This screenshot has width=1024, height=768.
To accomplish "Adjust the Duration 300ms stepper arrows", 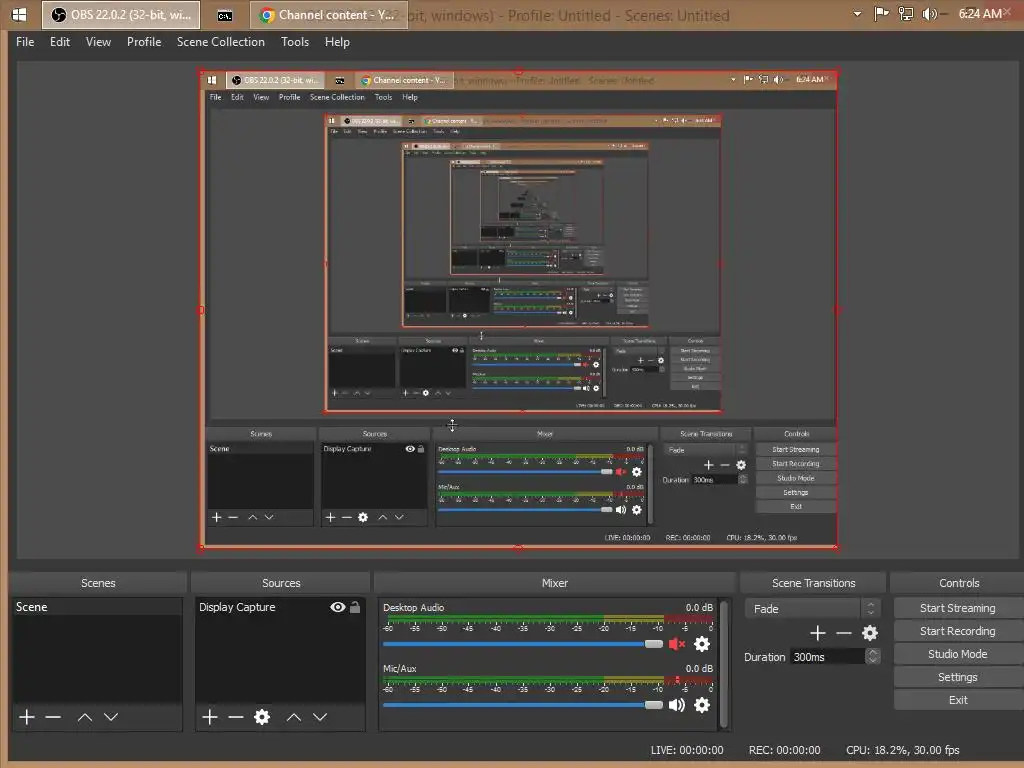I will pos(872,656).
